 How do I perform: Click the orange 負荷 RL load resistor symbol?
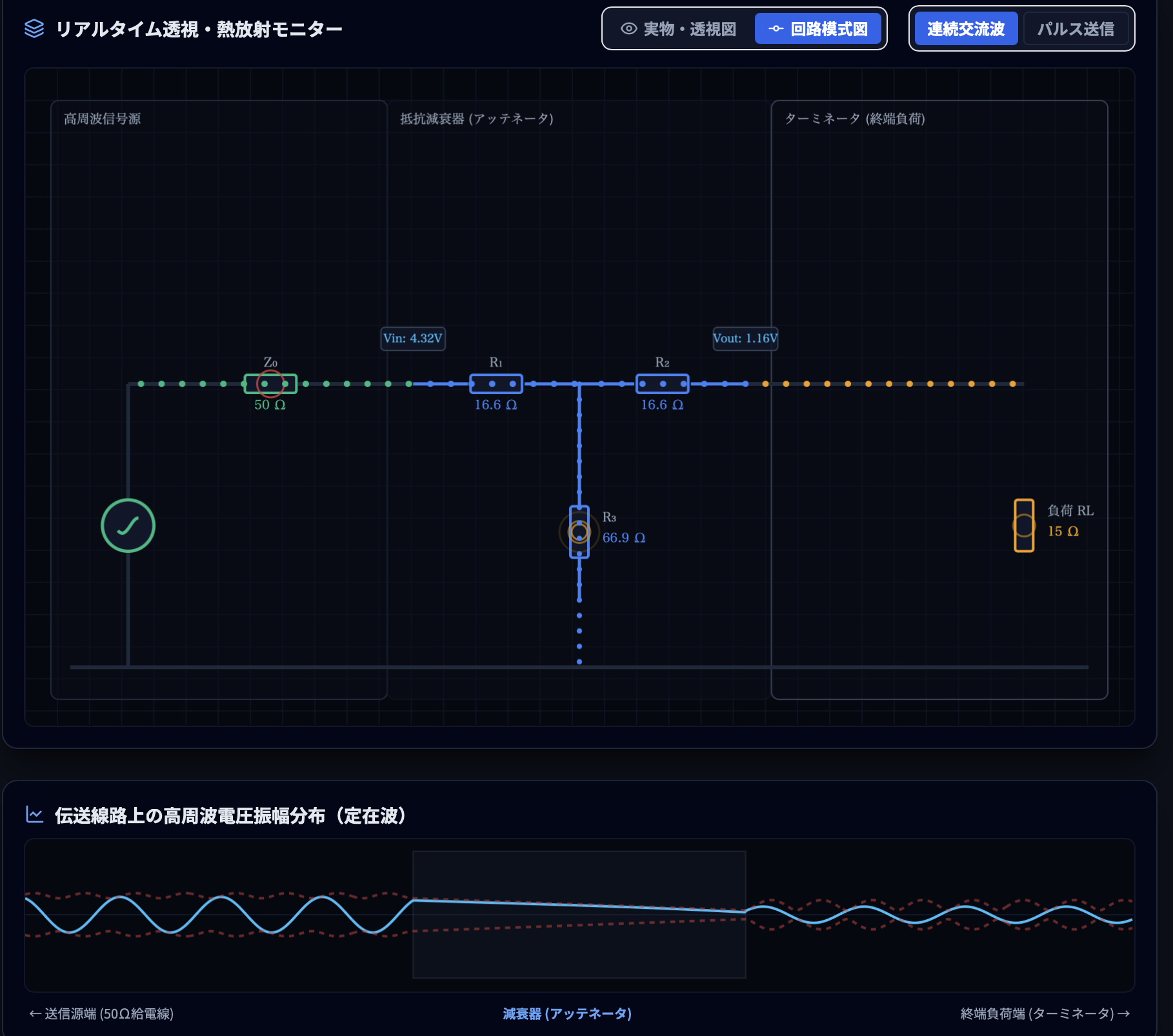coord(1024,526)
